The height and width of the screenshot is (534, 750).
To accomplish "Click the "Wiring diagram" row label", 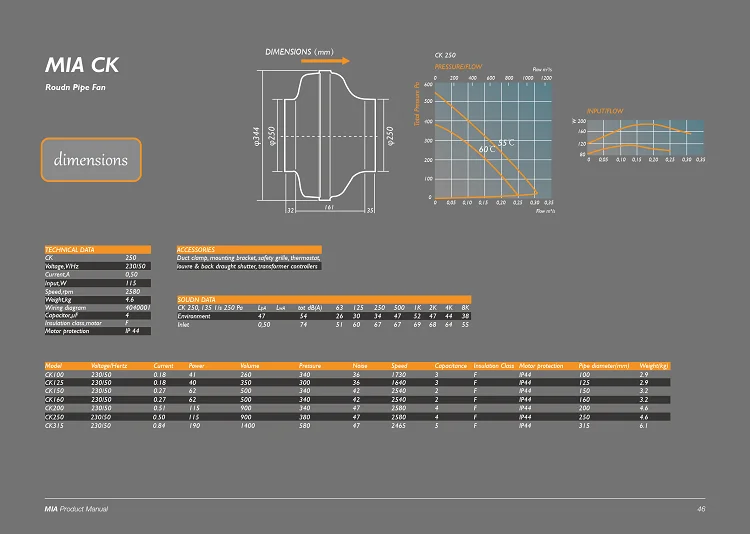I will 66,308.
